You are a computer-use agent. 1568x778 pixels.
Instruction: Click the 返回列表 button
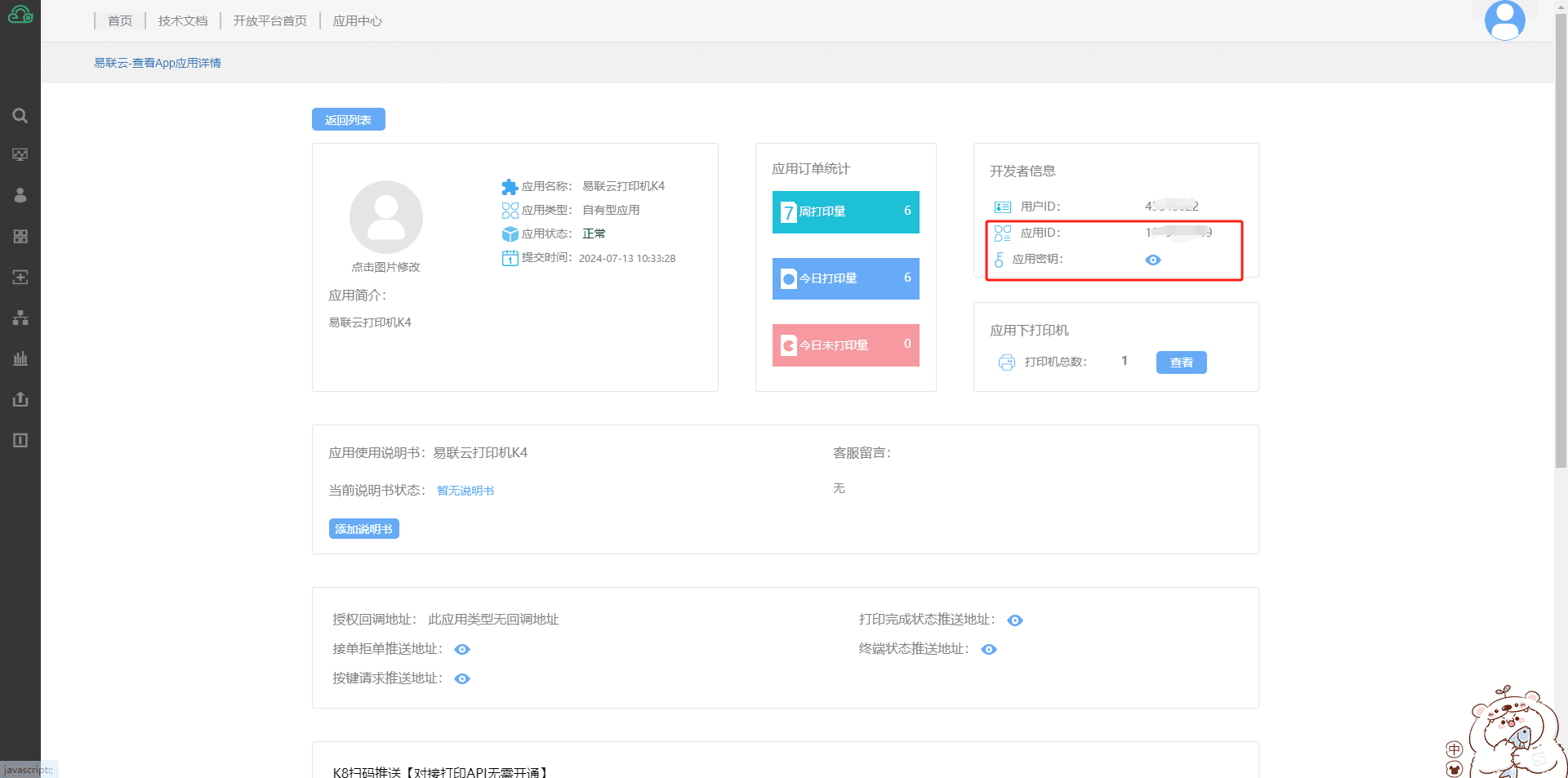tap(348, 120)
